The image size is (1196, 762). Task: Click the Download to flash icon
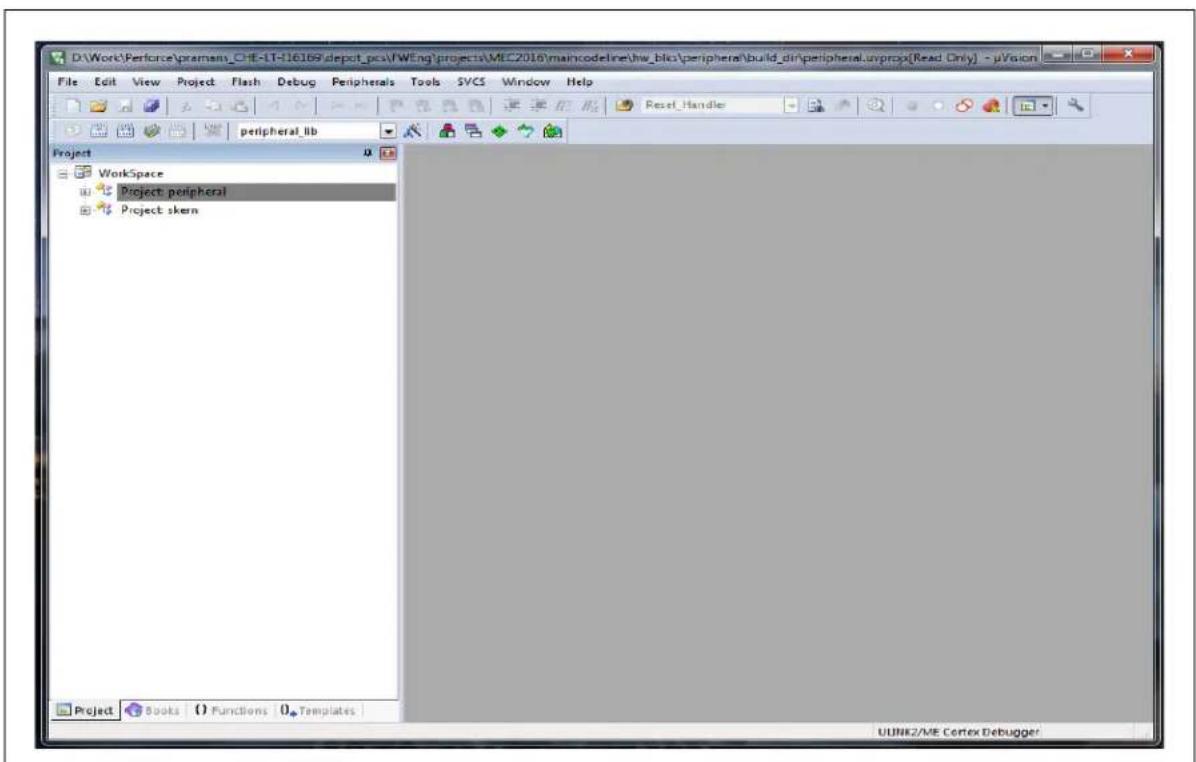tap(212, 131)
